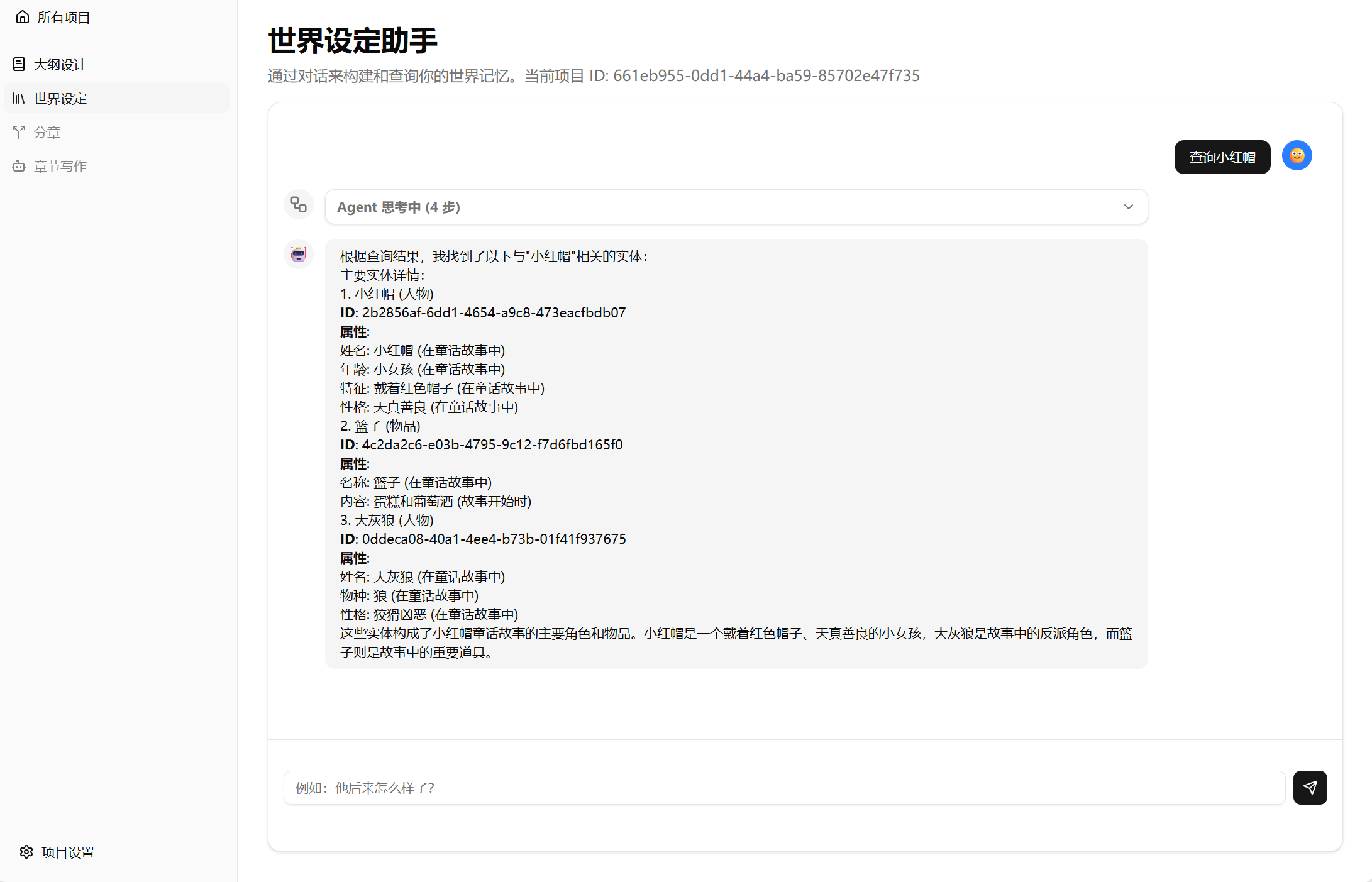Switch to the 分章 section
The image size is (1372, 882).
coord(47,132)
